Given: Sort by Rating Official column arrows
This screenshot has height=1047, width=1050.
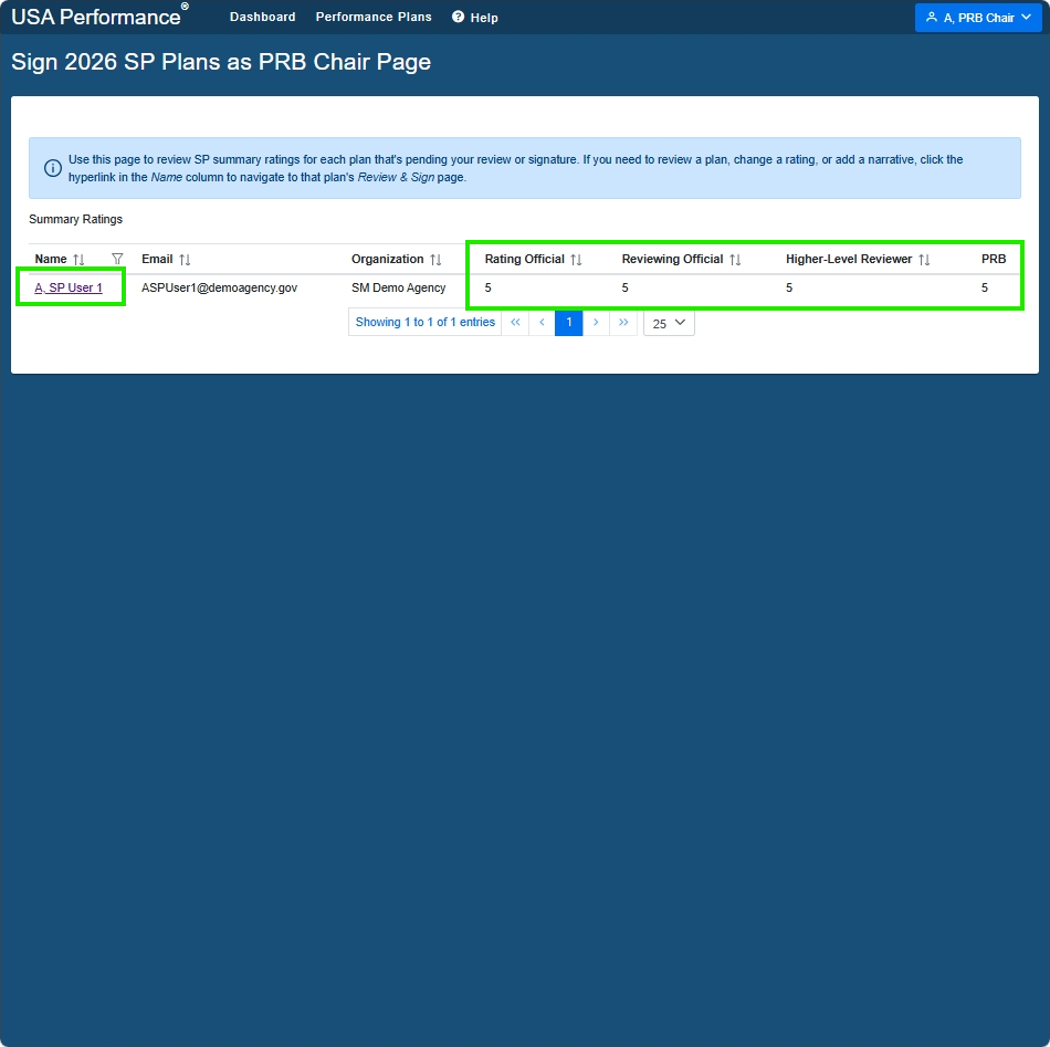Looking at the screenshot, I should pos(577,259).
